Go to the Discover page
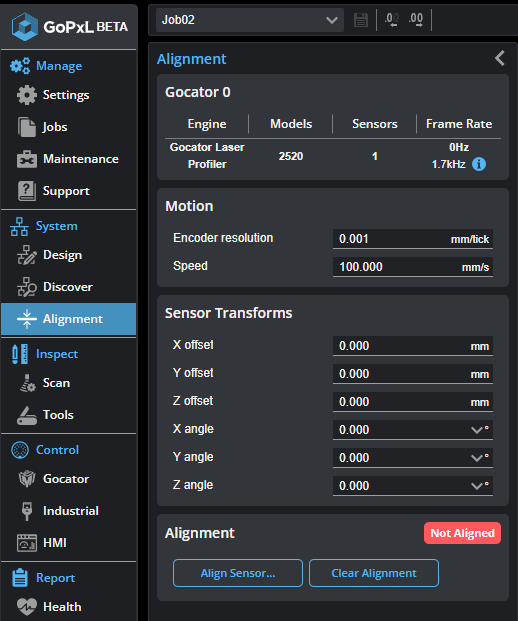 pyautogui.click(x=69, y=287)
